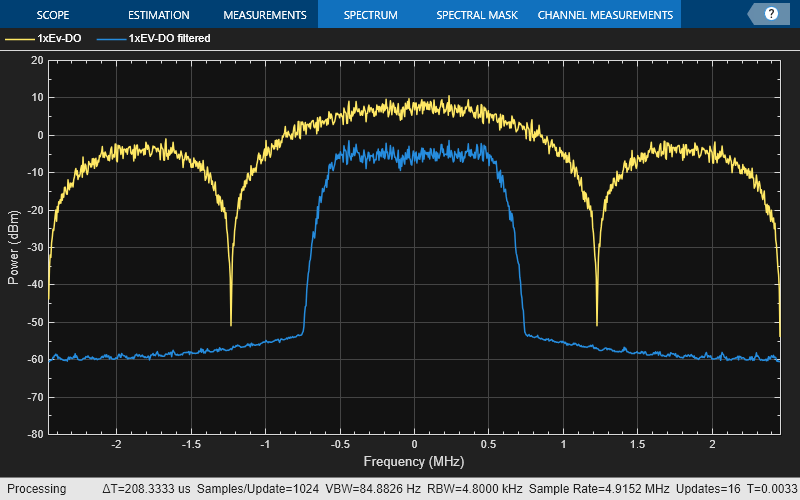
Task: Switch to the Scope tab
Action: pyautogui.click(x=53, y=15)
